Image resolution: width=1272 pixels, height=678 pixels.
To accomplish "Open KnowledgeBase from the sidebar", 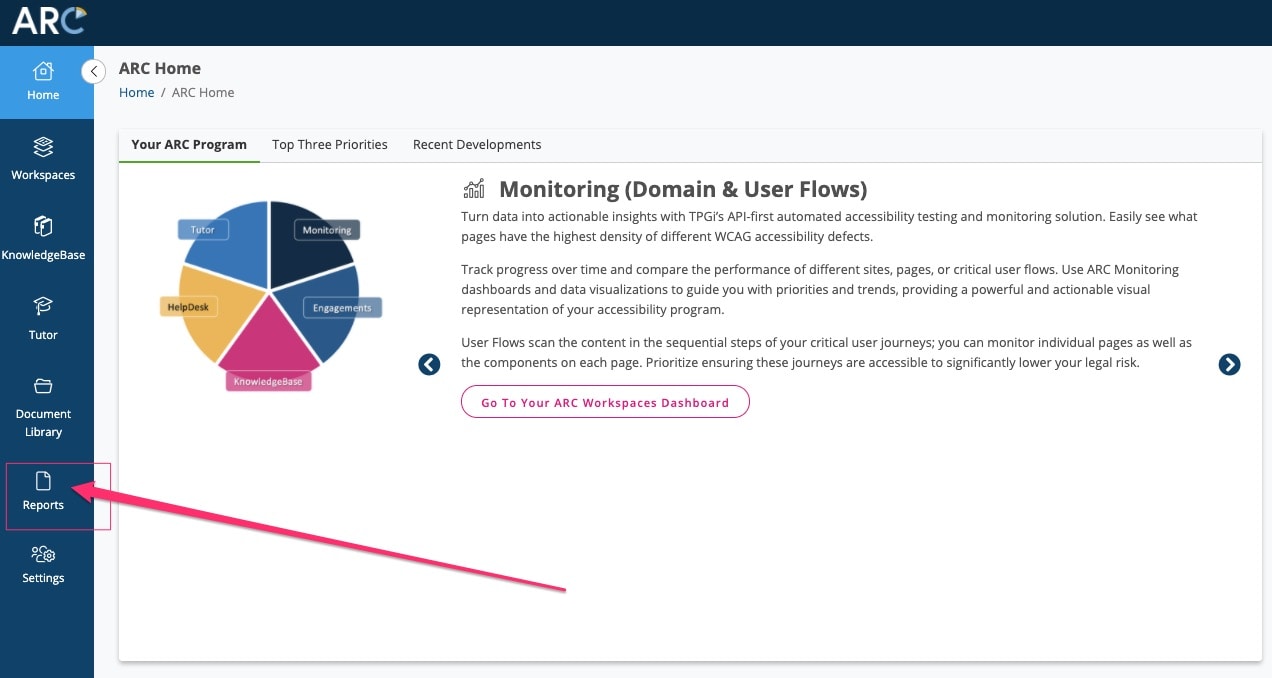I will (43, 240).
